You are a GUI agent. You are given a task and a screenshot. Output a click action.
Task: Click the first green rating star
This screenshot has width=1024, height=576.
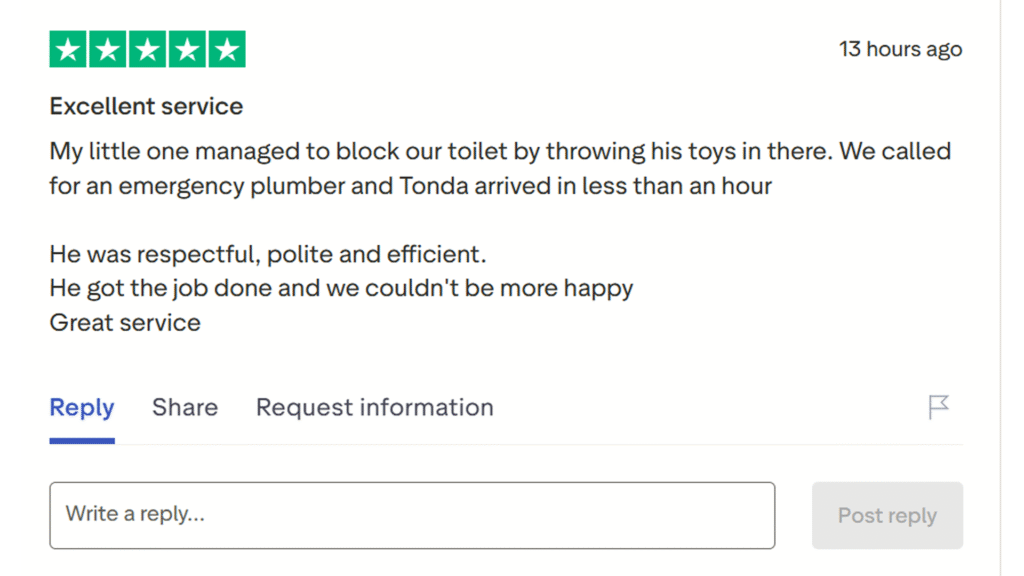(x=69, y=49)
